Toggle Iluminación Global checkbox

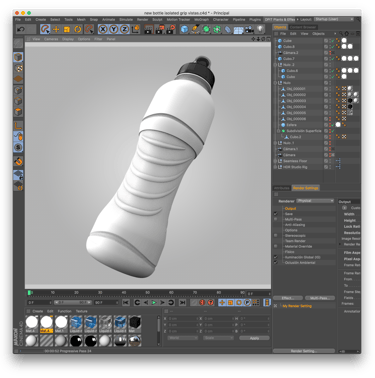pyautogui.click(x=276, y=257)
